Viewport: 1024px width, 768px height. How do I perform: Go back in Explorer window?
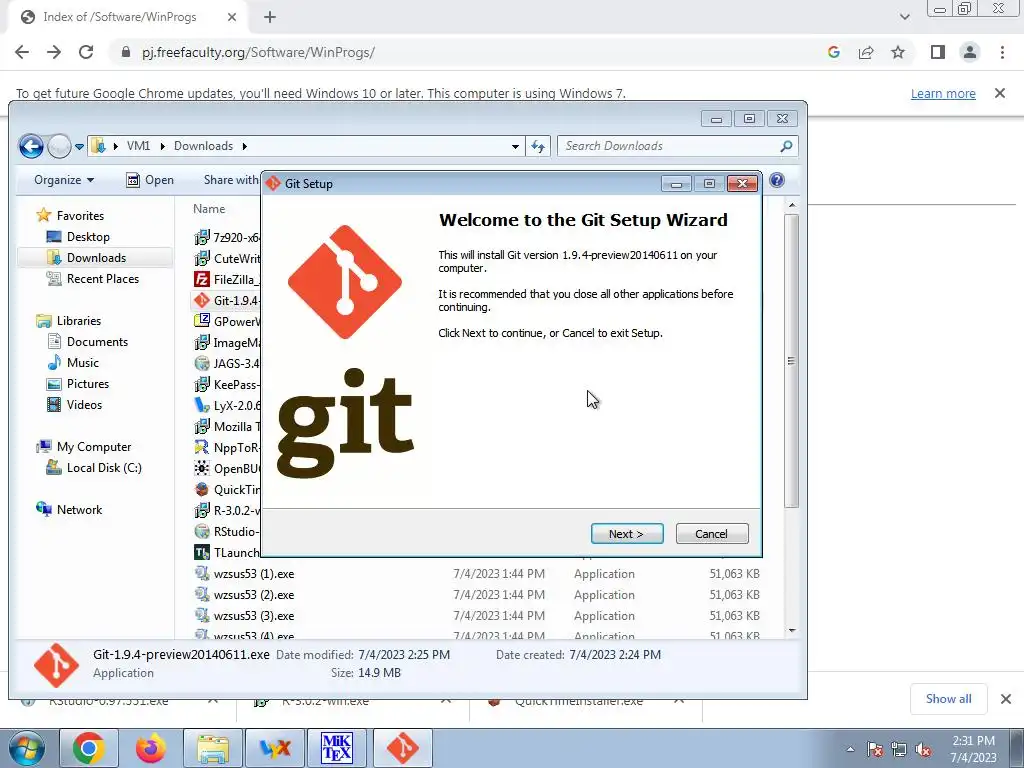tap(30, 146)
